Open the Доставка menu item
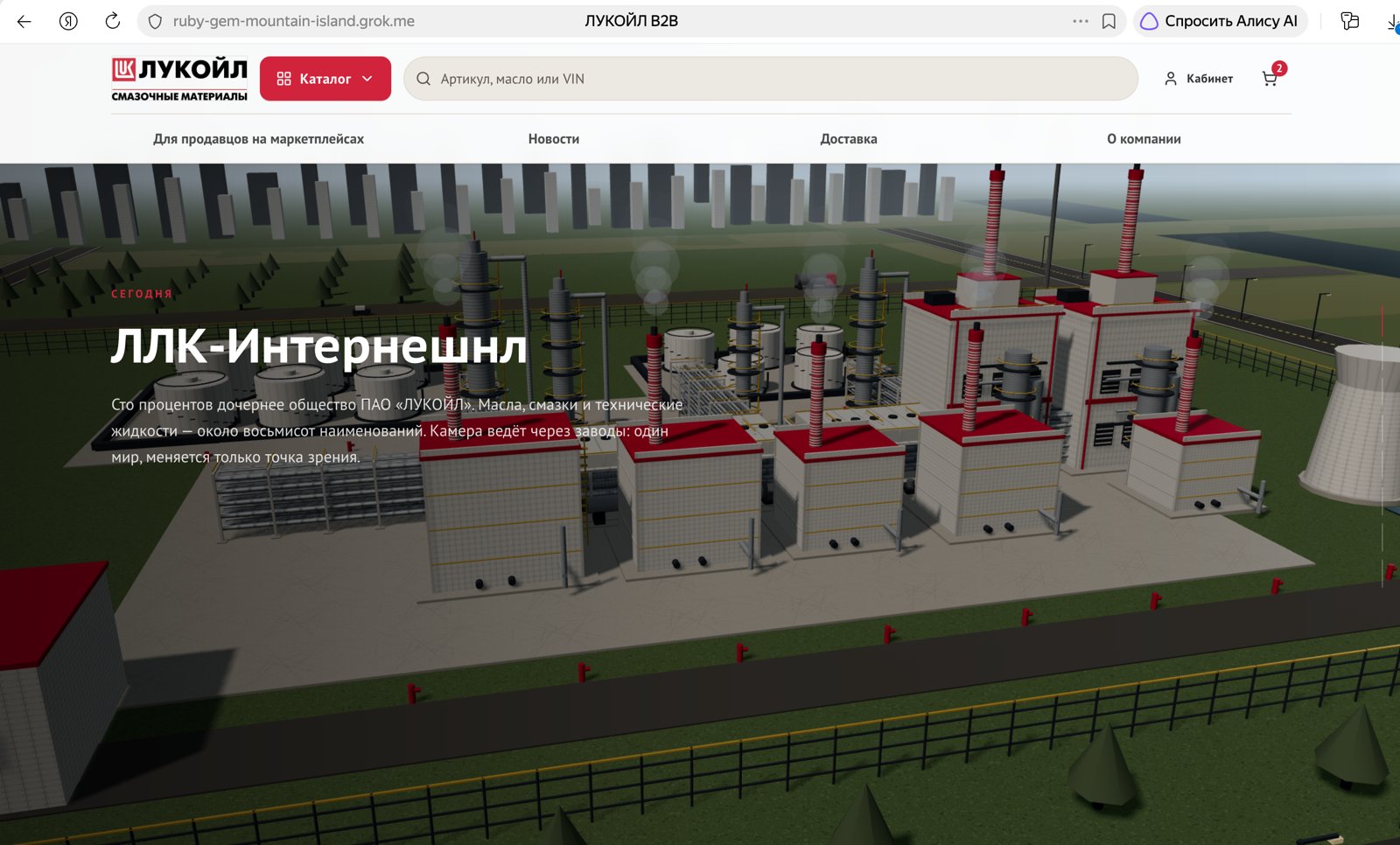Screen dimensions: 1400x845 [849, 139]
